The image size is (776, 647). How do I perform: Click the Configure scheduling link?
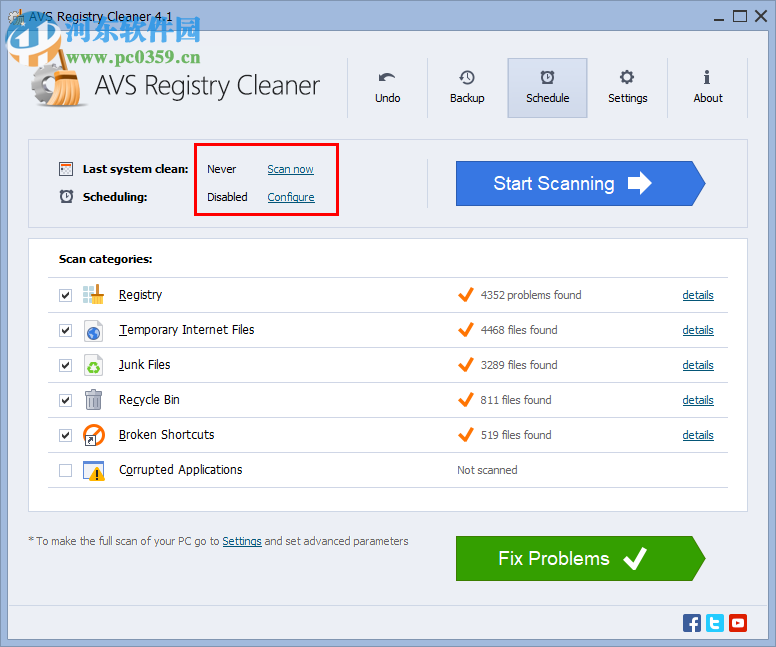[x=291, y=197]
